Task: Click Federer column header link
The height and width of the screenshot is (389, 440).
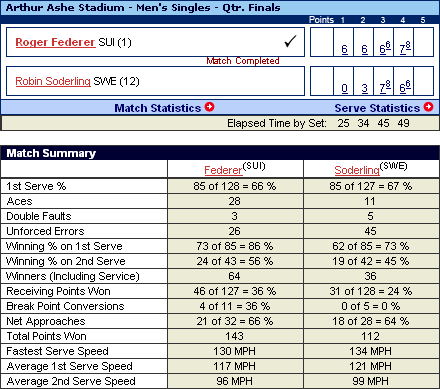Action: point(223,170)
